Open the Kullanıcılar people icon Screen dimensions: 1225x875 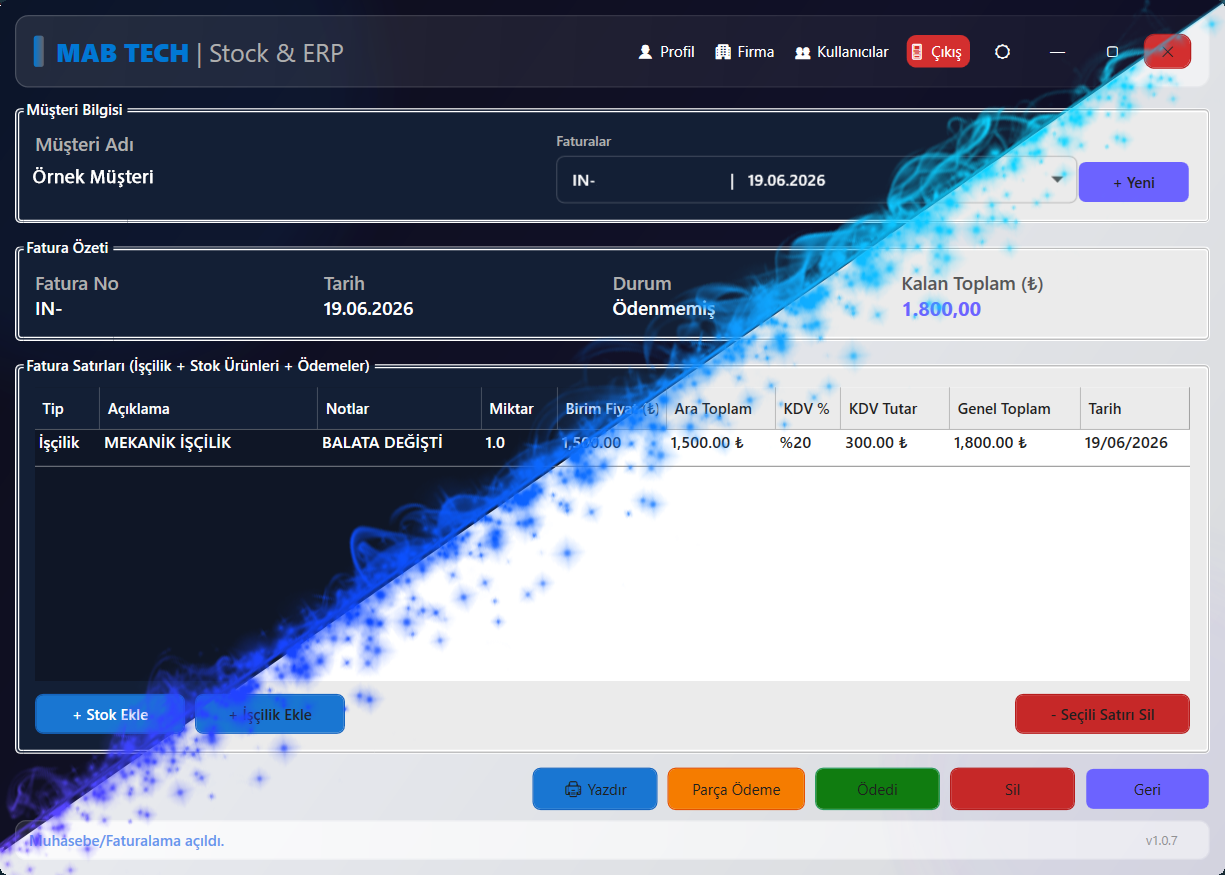click(802, 52)
